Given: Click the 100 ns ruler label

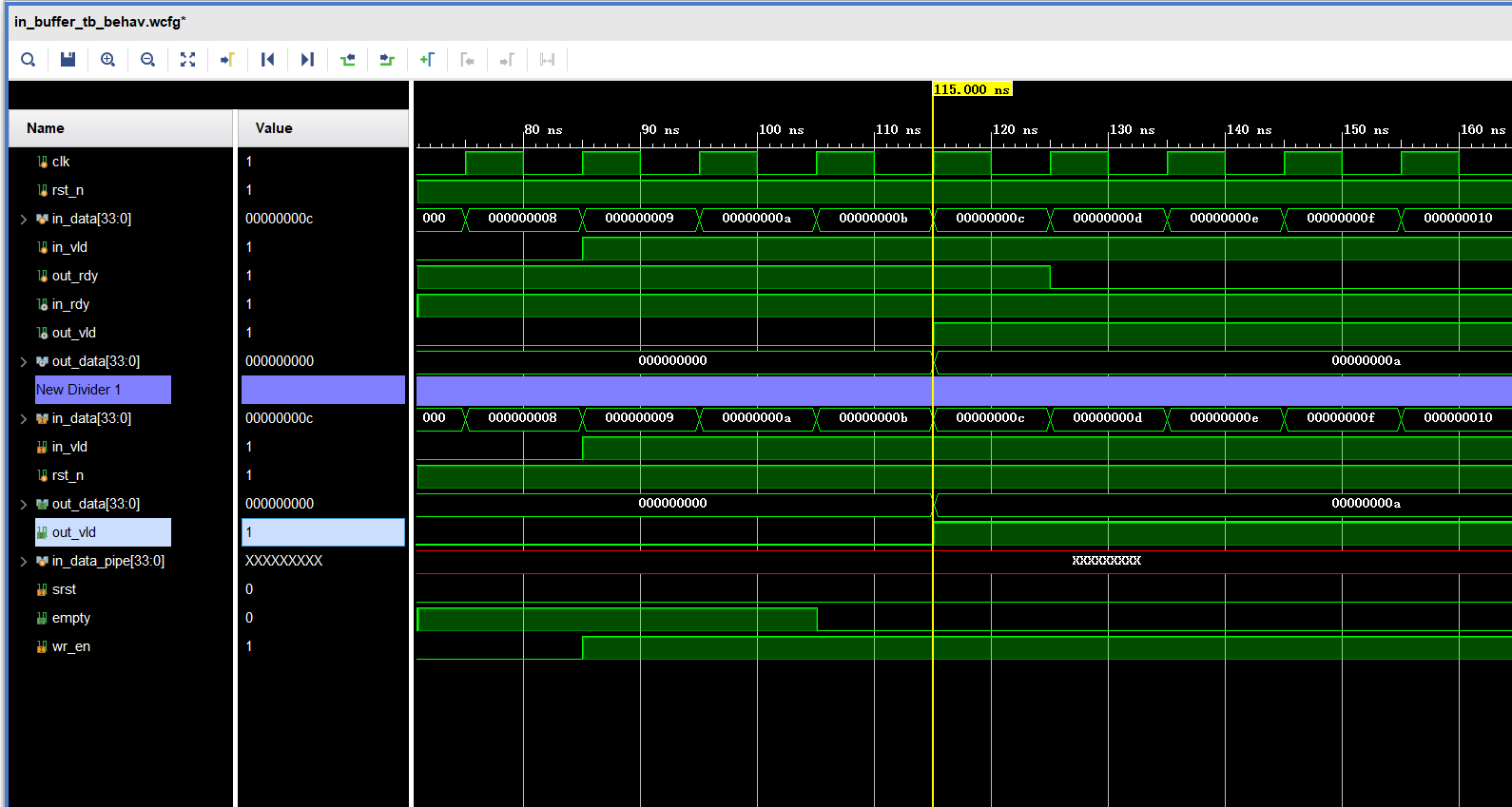Looking at the screenshot, I should point(781,129).
